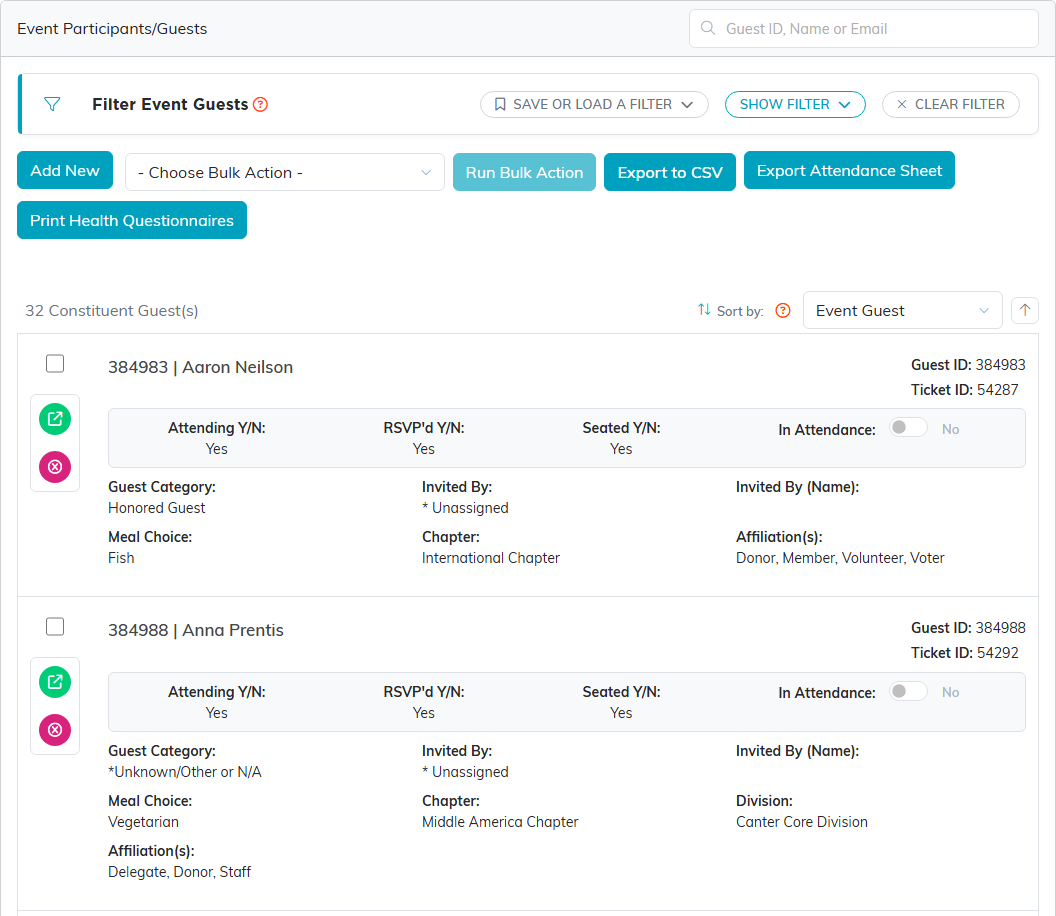
Task: Remove Aaron Neilson with the pink X icon
Action: [x=55, y=467]
